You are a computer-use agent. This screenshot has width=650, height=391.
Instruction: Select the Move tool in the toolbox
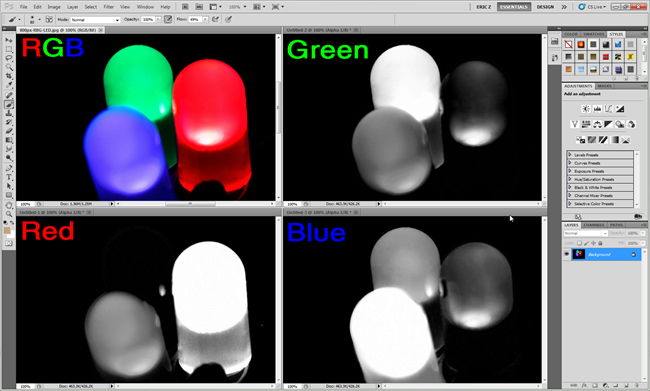click(x=9, y=40)
